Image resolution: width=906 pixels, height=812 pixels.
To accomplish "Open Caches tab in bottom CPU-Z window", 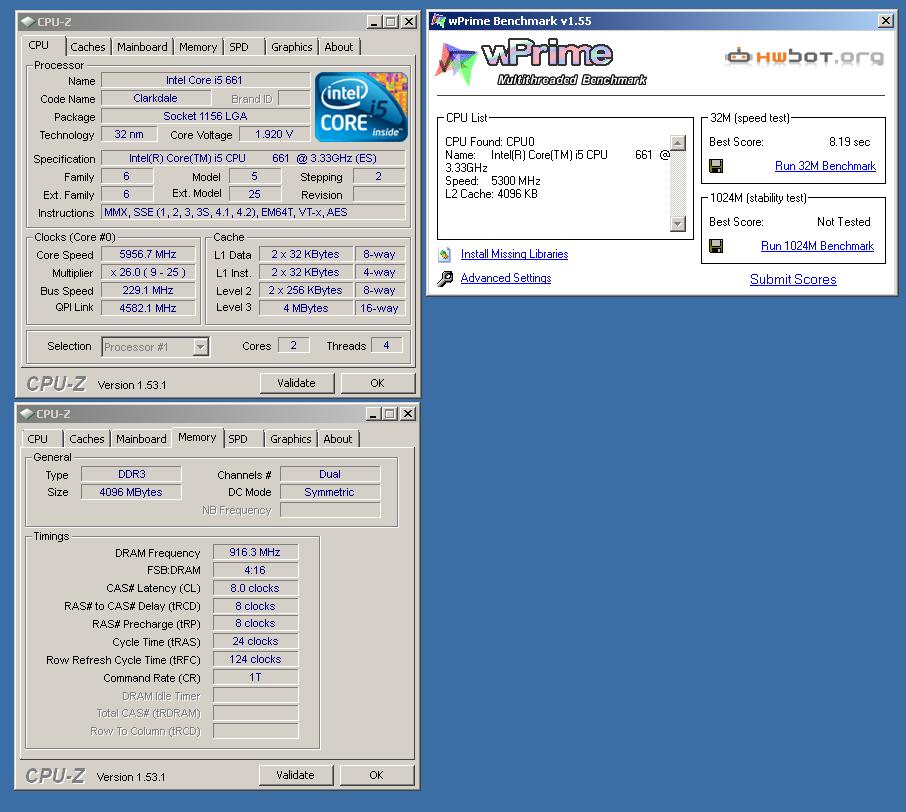I will tap(87, 439).
